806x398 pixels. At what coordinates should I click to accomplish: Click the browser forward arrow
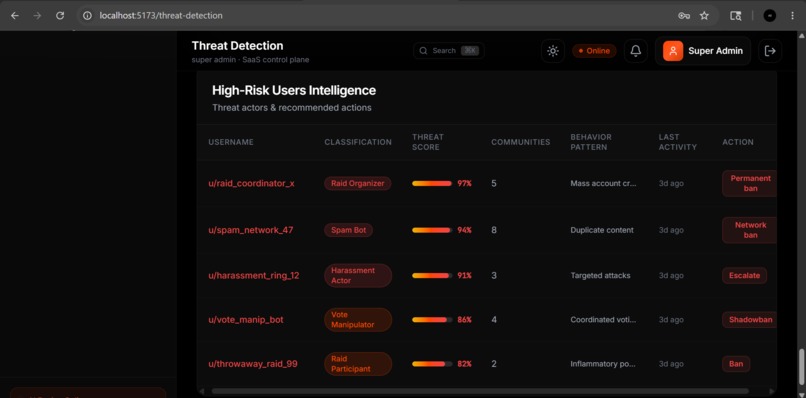pyautogui.click(x=37, y=15)
